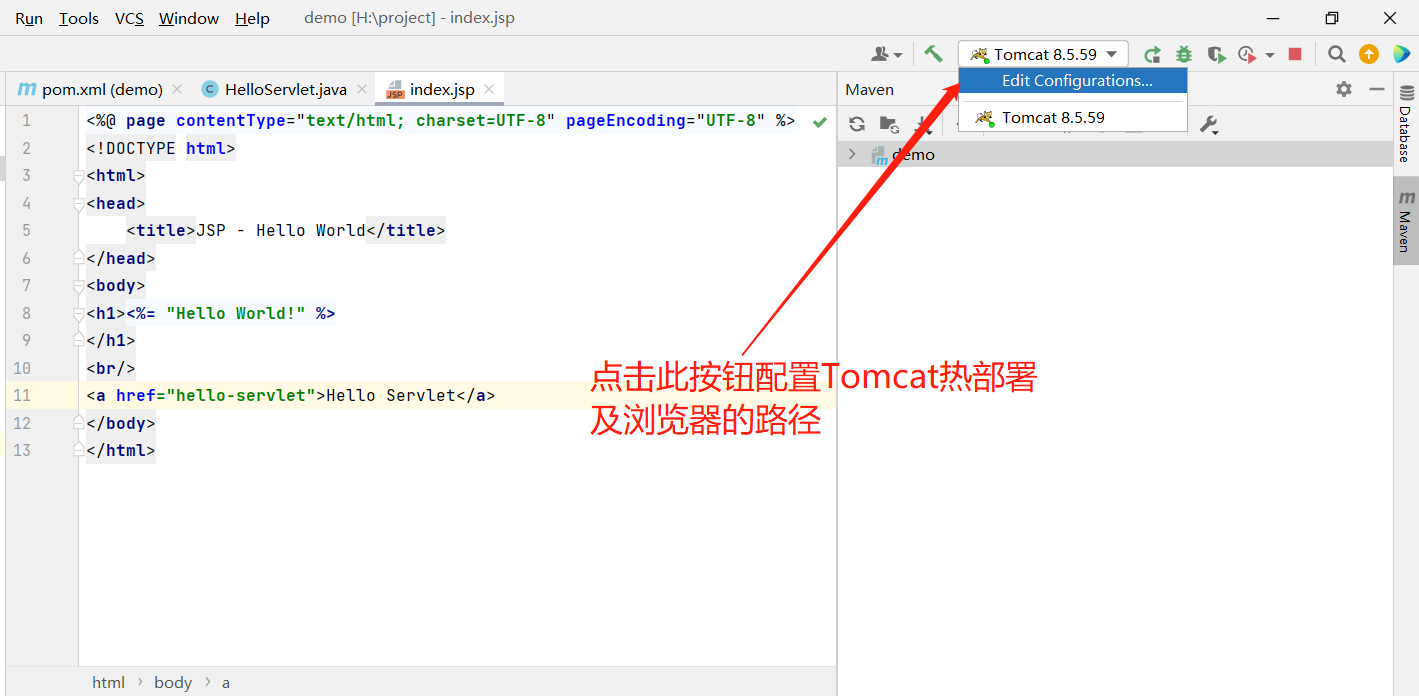
Task: Open the Run menu
Action: [29, 18]
